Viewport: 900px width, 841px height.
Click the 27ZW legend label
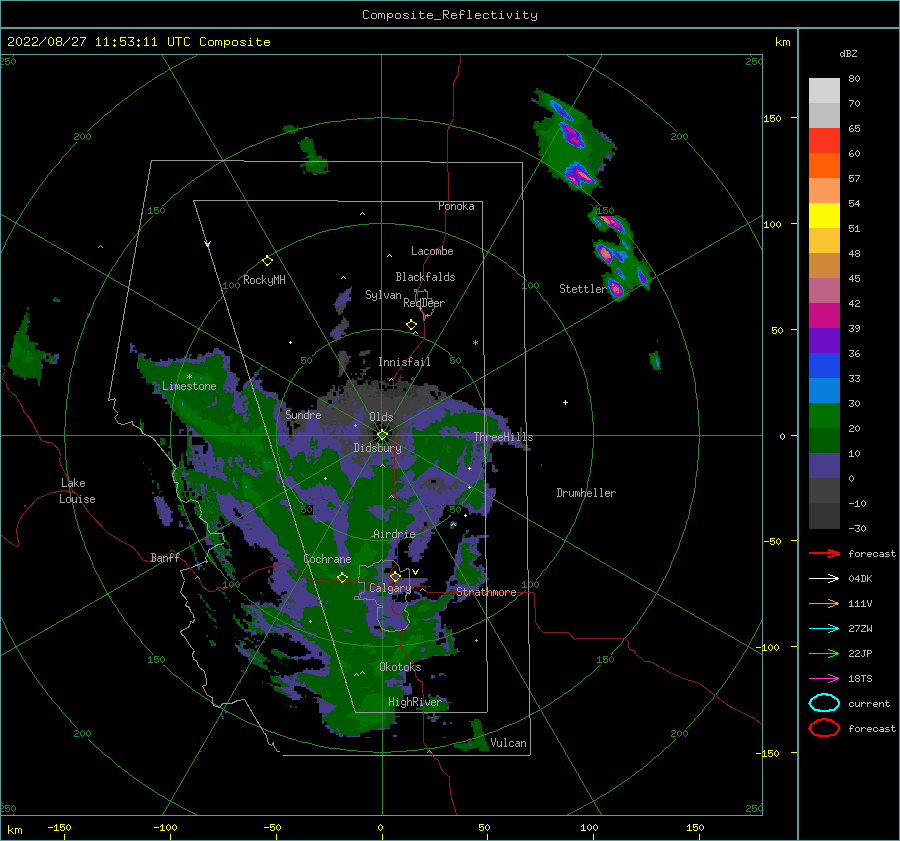(860, 629)
